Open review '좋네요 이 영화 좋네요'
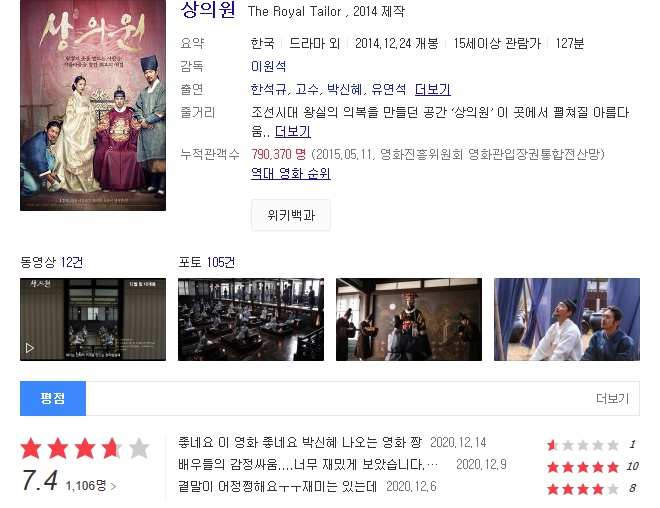660x508 pixels. [300, 442]
